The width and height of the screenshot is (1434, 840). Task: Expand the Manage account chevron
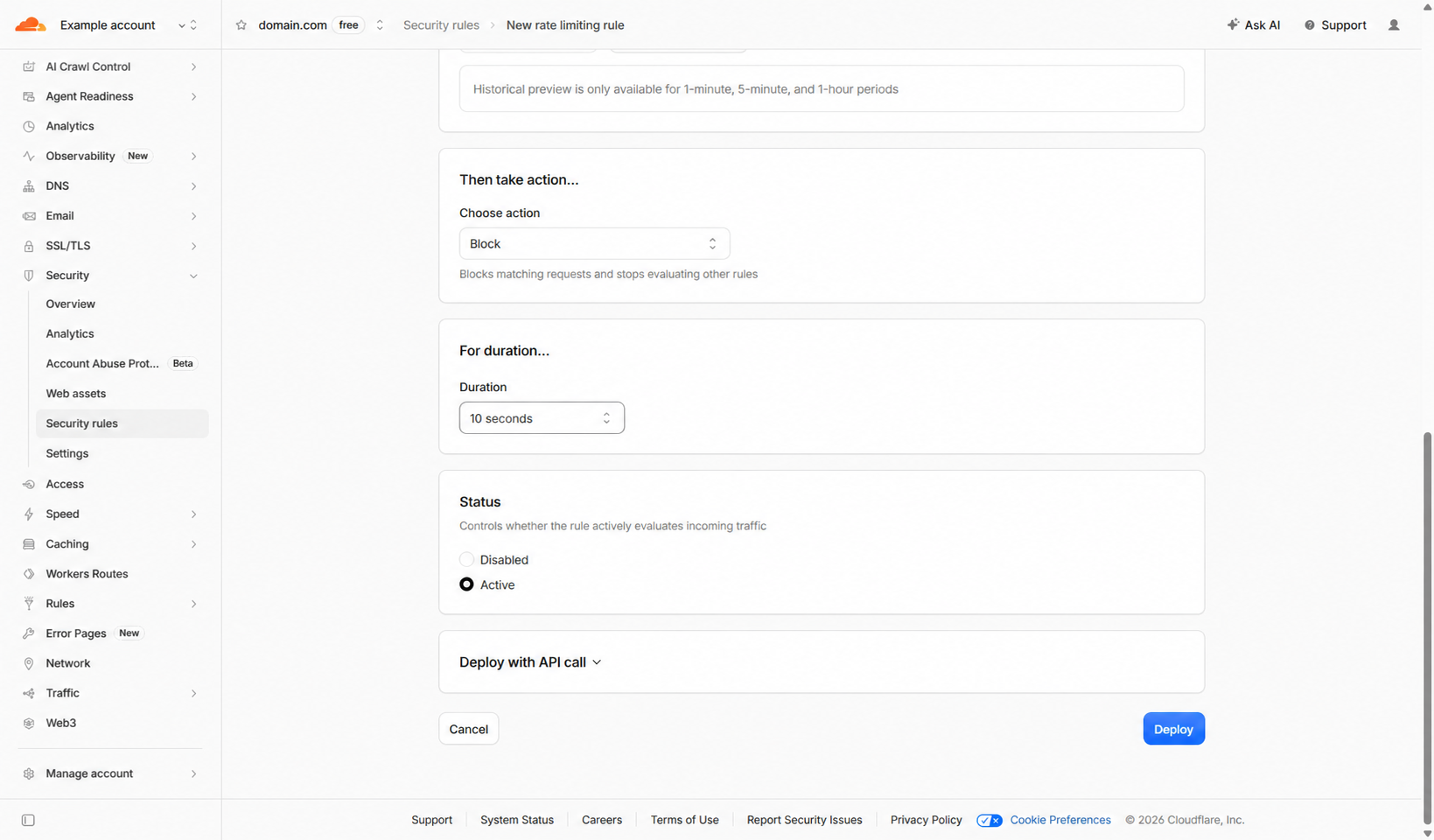pyautogui.click(x=193, y=773)
